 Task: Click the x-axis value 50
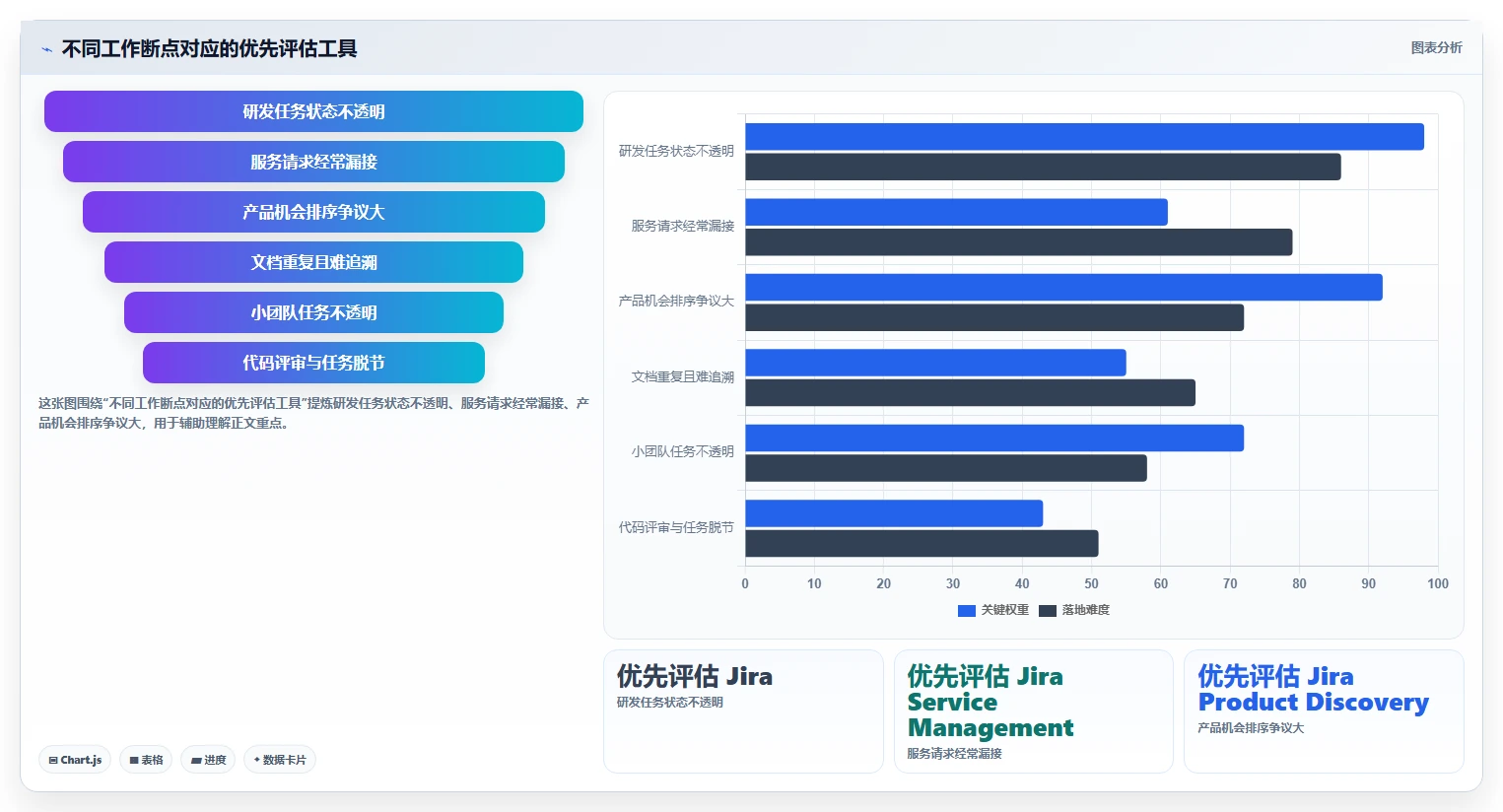1091,583
